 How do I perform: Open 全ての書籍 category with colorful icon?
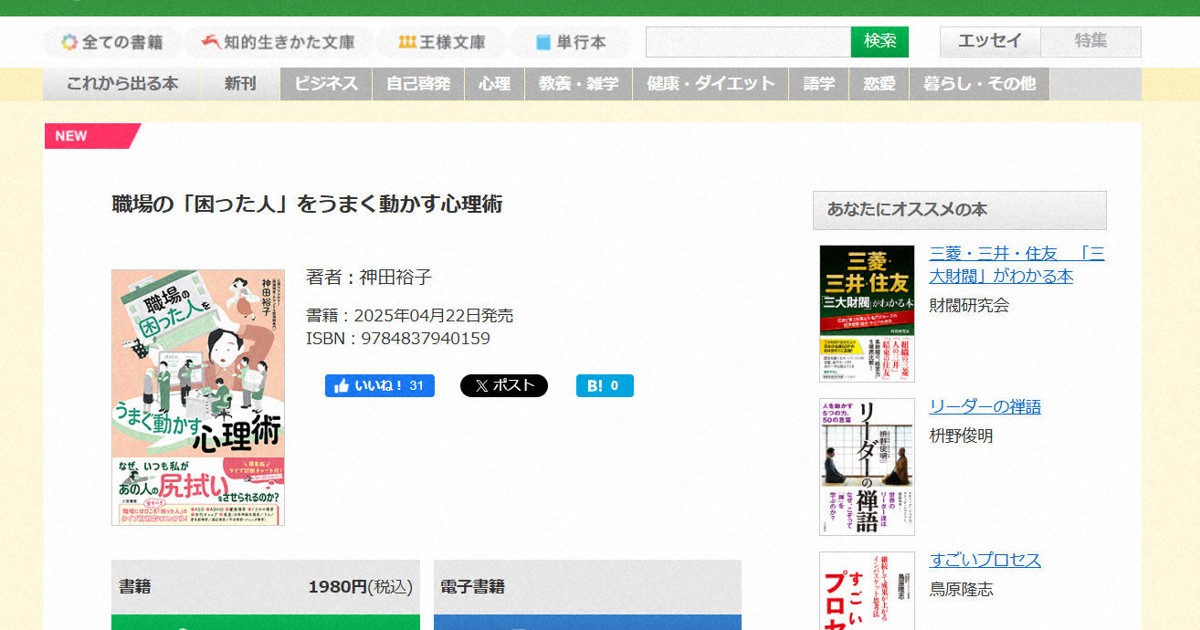pos(112,42)
